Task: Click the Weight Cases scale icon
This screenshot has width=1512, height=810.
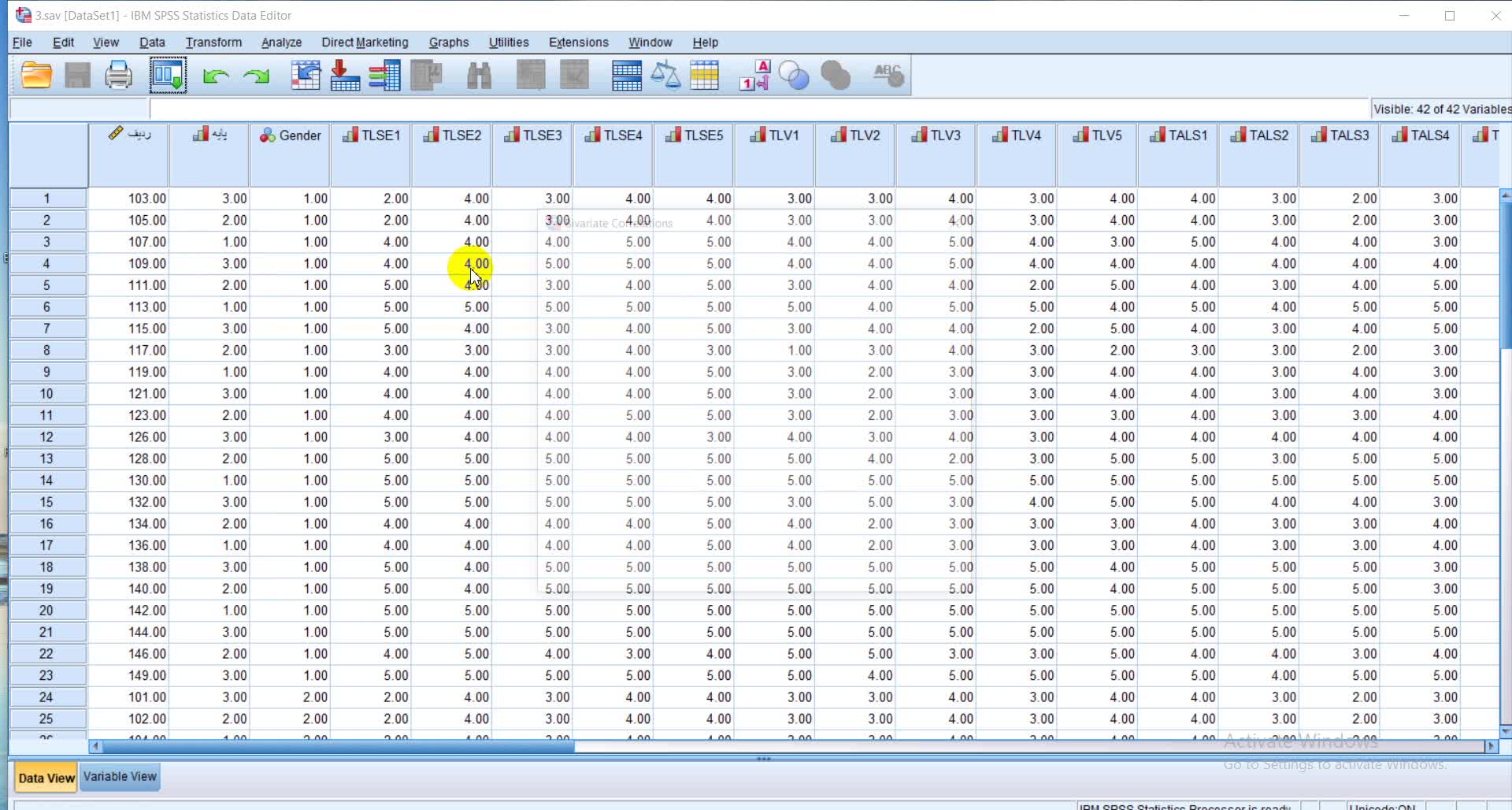Action: tap(665, 76)
